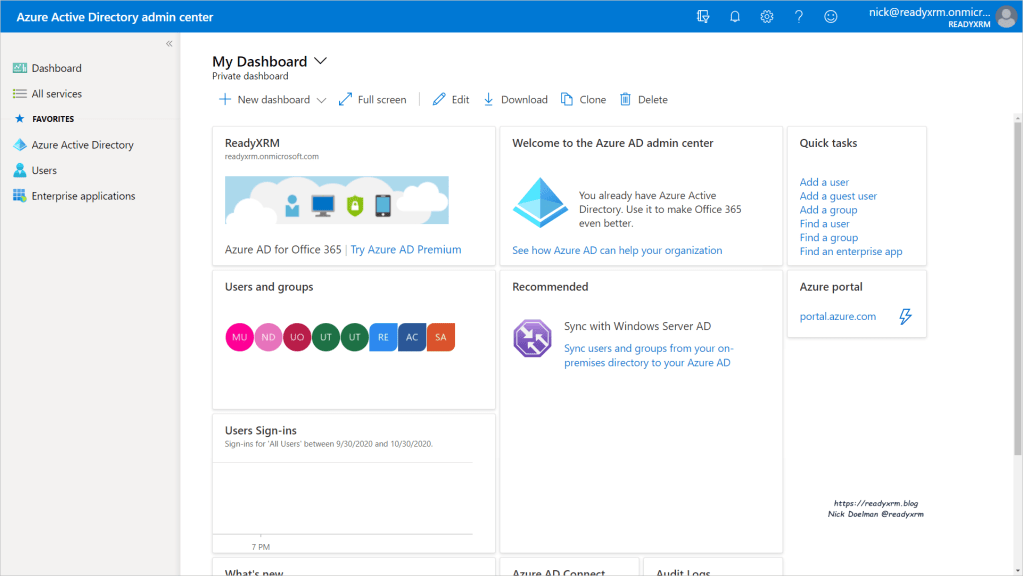
Task: Open the directory and subscription filter icon
Action: [x=704, y=17]
